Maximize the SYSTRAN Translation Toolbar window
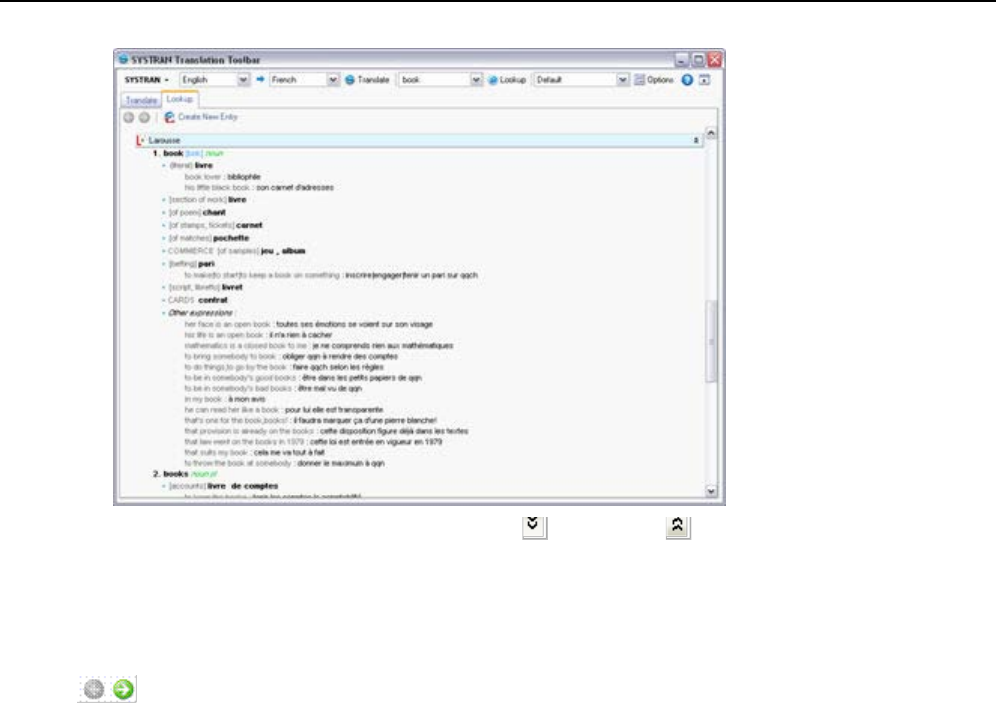 pyautogui.click(x=698, y=60)
